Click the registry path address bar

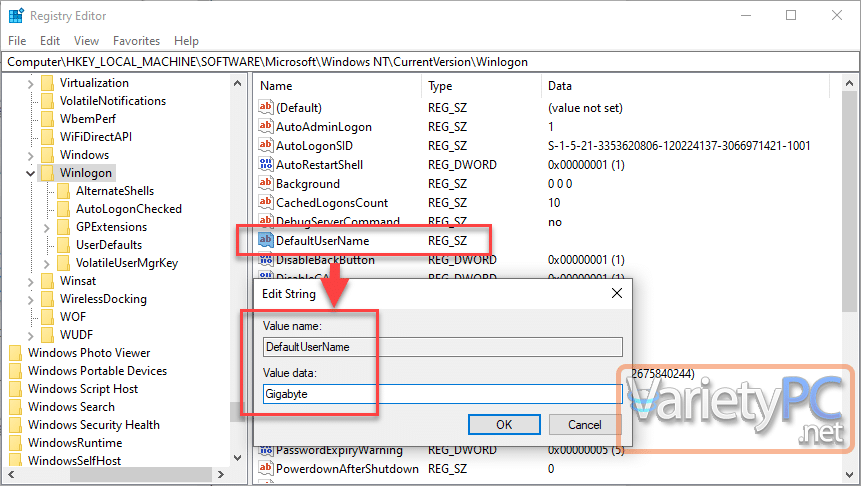(x=430, y=62)
